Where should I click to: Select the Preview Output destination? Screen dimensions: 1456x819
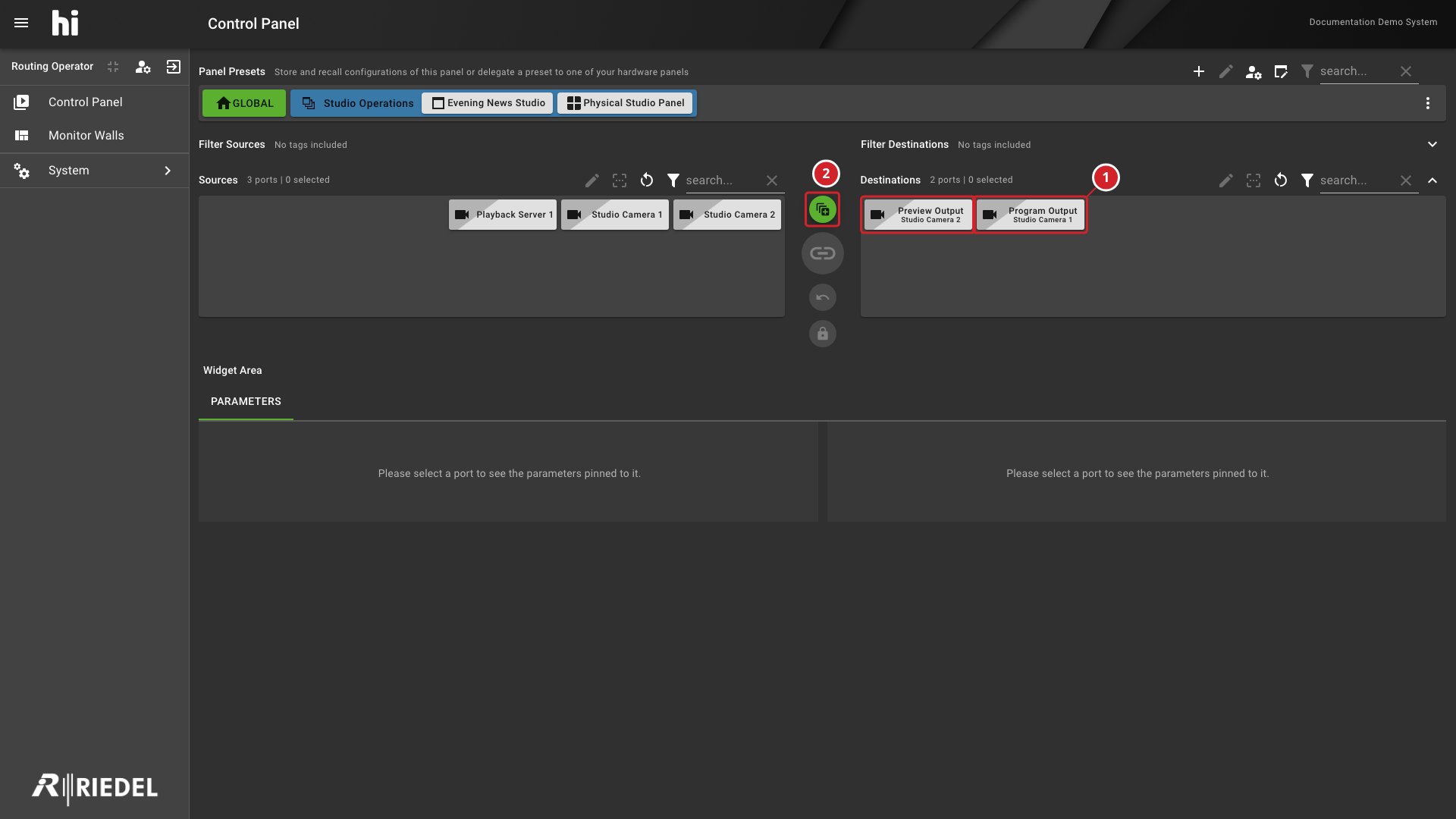pyautogui.click(x=918, y=215)
